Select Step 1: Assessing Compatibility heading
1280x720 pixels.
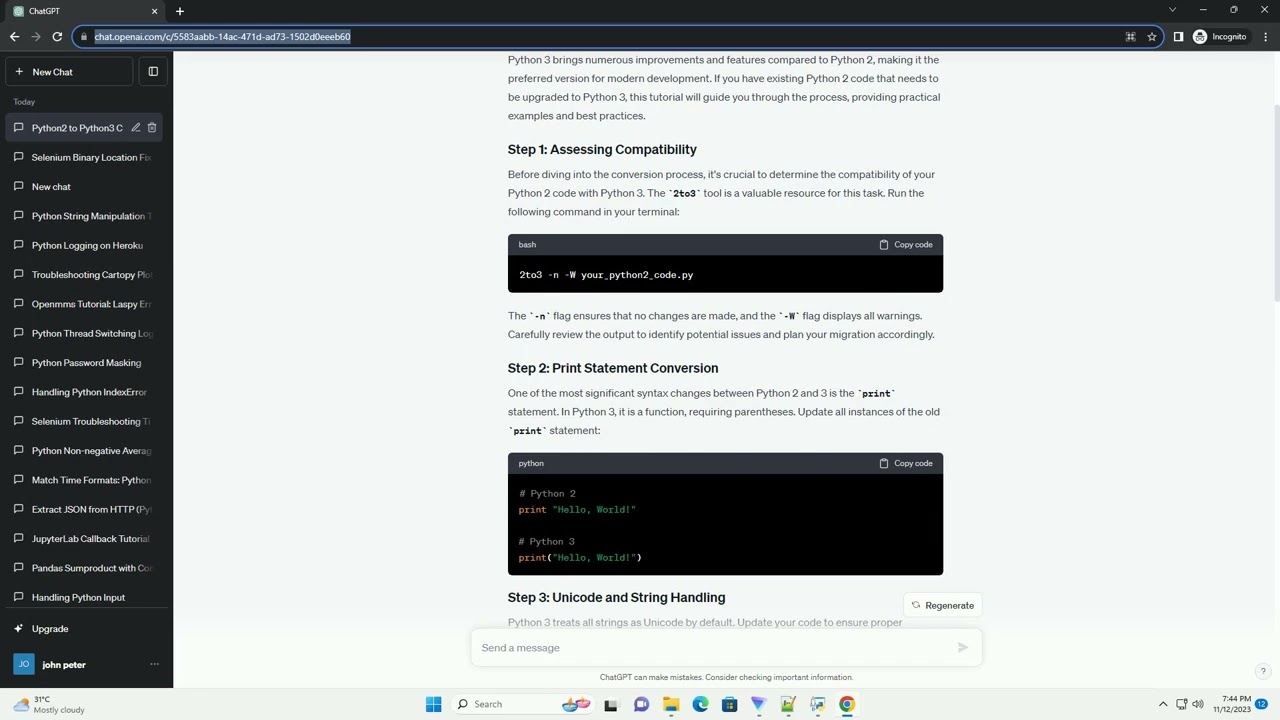coord(602,149)
